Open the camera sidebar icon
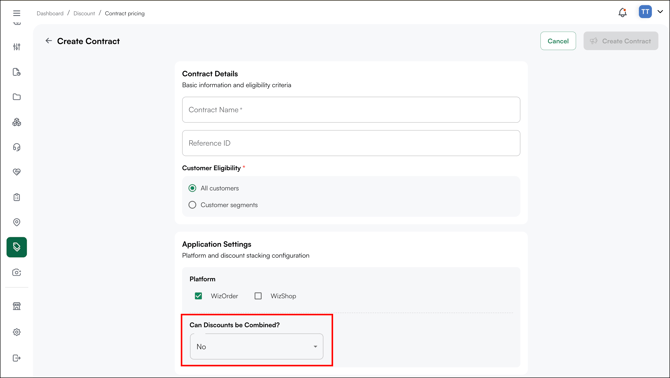The height and width of the screenshot is (378, 670). (17, 272)
